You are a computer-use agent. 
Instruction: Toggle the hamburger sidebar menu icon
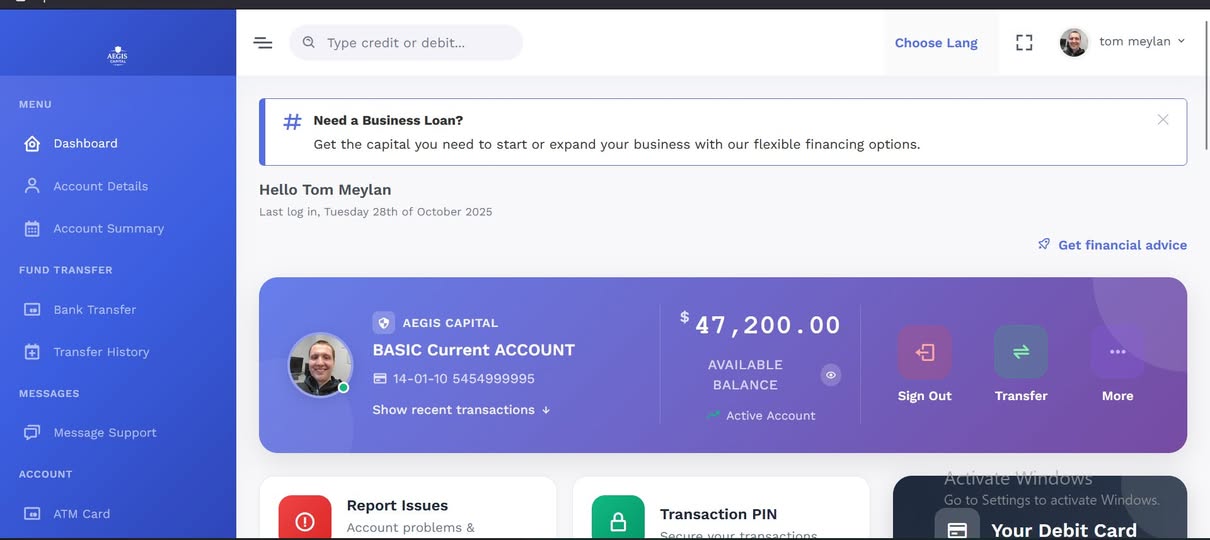point(263,43)
